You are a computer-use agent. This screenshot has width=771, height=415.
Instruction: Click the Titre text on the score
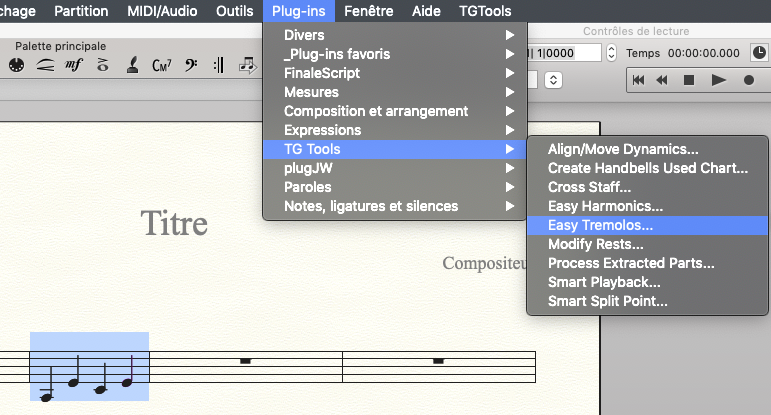[x=174, y=223]
